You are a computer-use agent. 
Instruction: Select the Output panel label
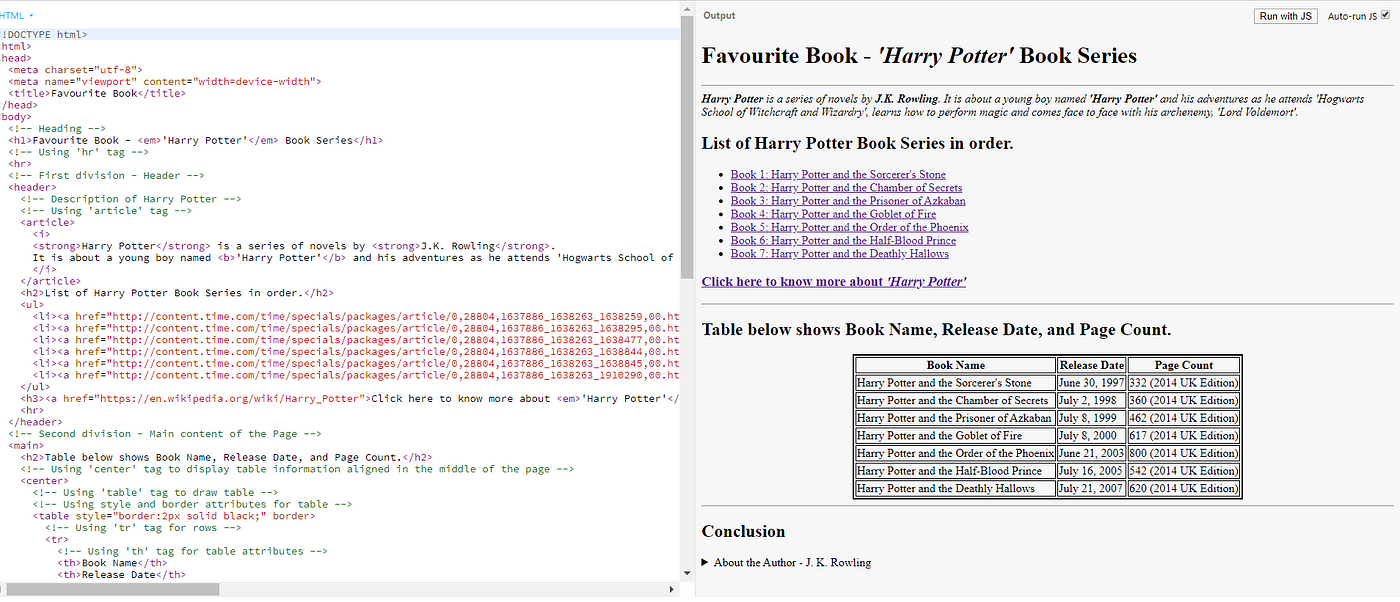coord(719,16)
